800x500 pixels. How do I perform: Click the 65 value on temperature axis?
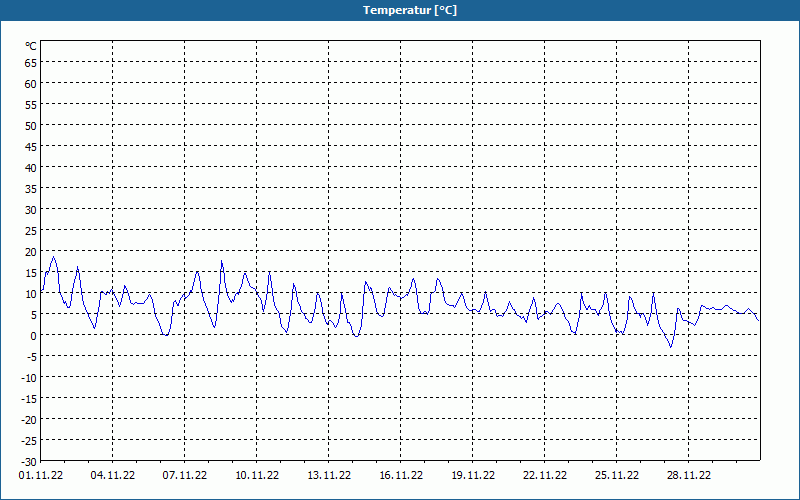pos(31,63)
